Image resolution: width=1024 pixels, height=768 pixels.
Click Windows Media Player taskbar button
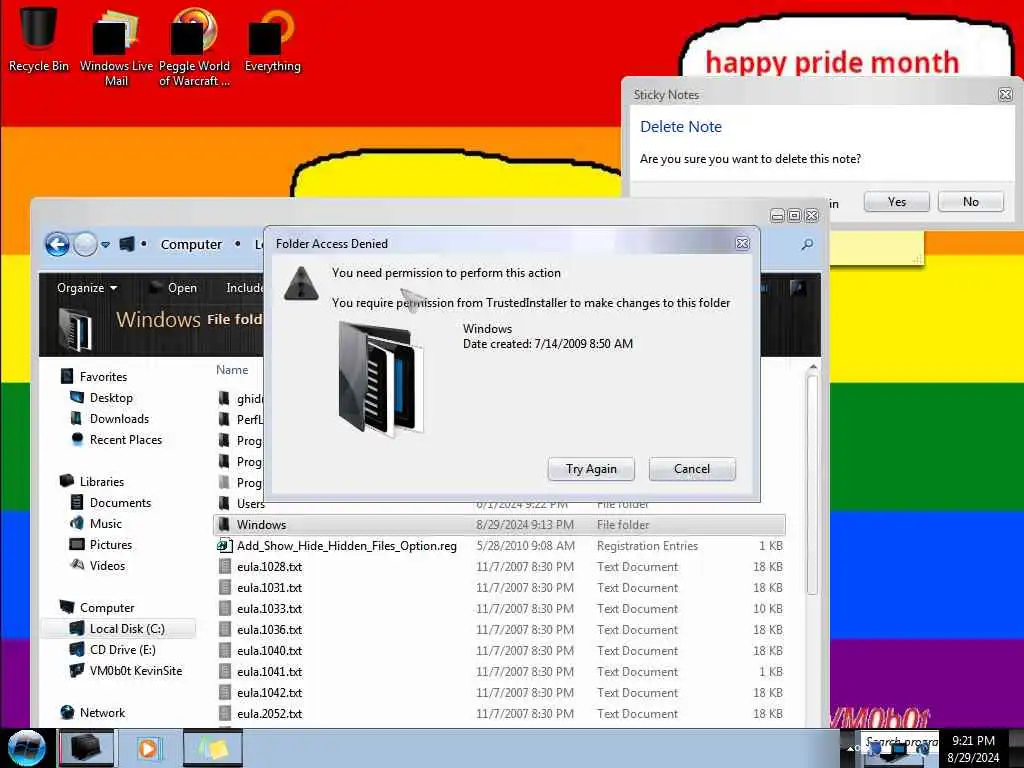[x=148, y=748]
